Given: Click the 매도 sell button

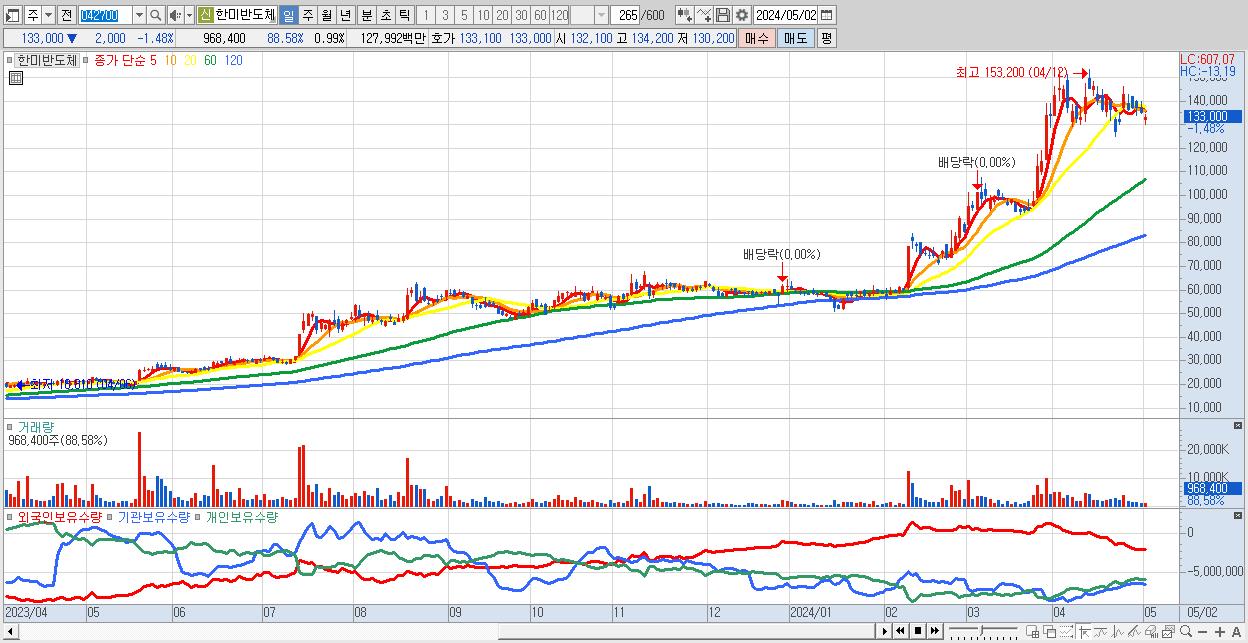Looking at the screenshot, I should tap(795, 38).
